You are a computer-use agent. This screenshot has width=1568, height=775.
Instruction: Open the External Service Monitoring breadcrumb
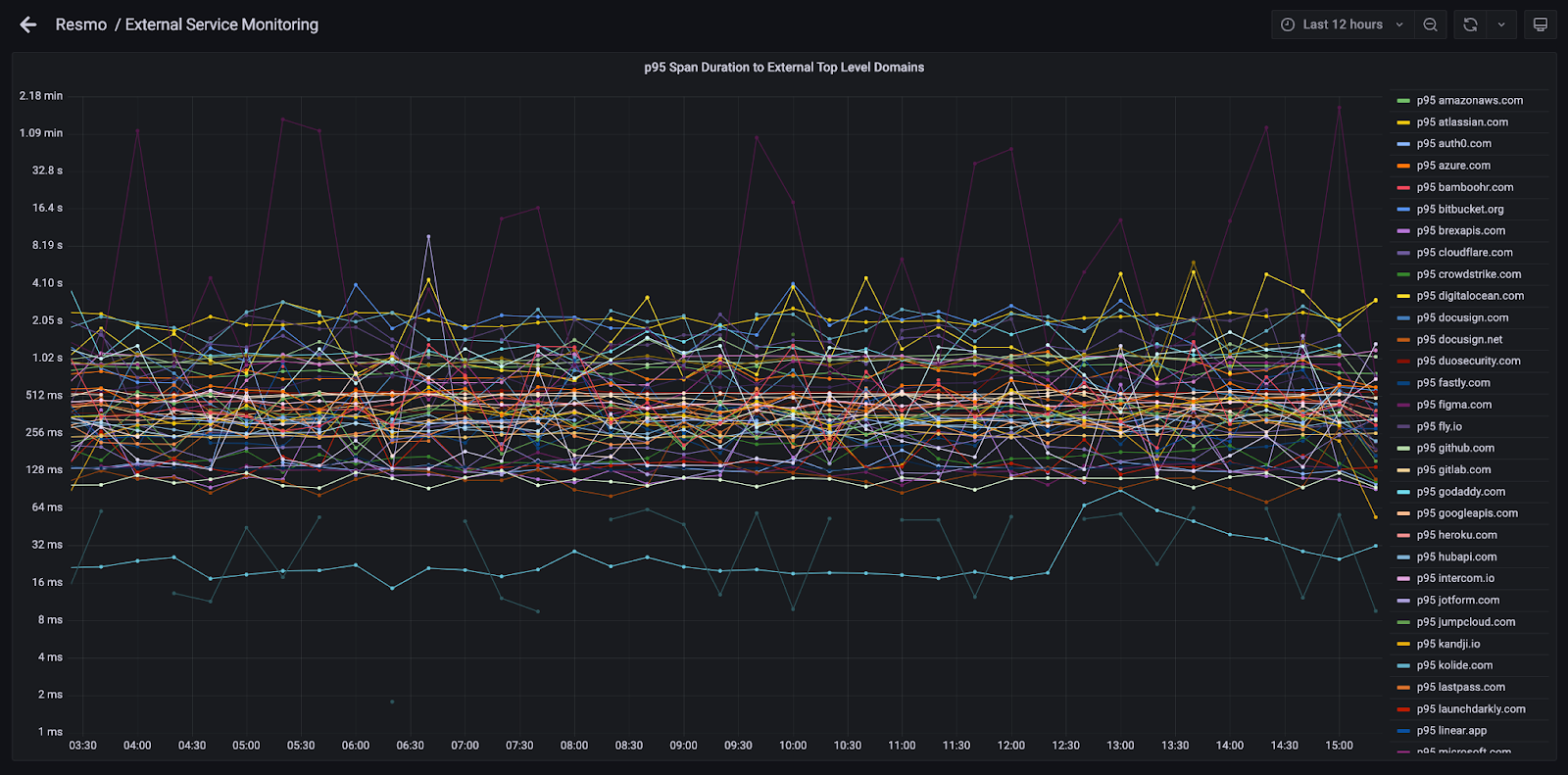pos(221,24)
